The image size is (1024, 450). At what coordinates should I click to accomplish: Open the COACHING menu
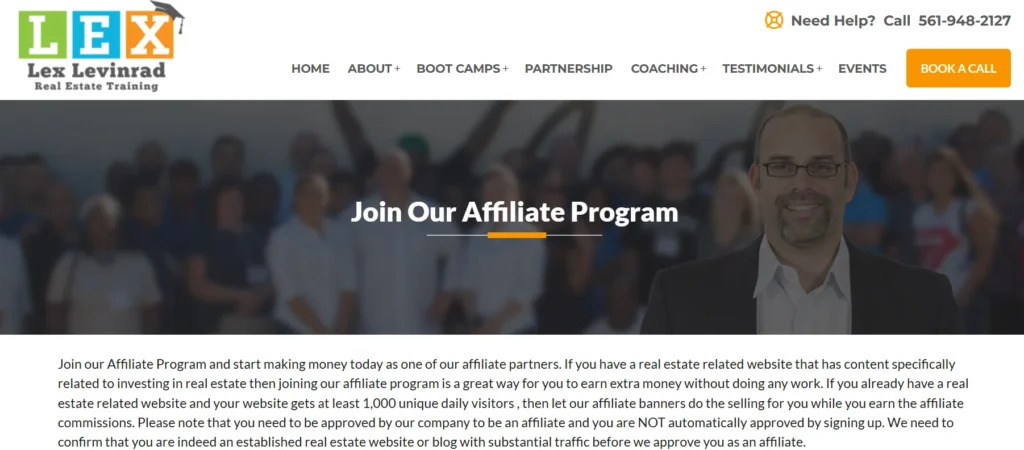click(x=664, y=69)
